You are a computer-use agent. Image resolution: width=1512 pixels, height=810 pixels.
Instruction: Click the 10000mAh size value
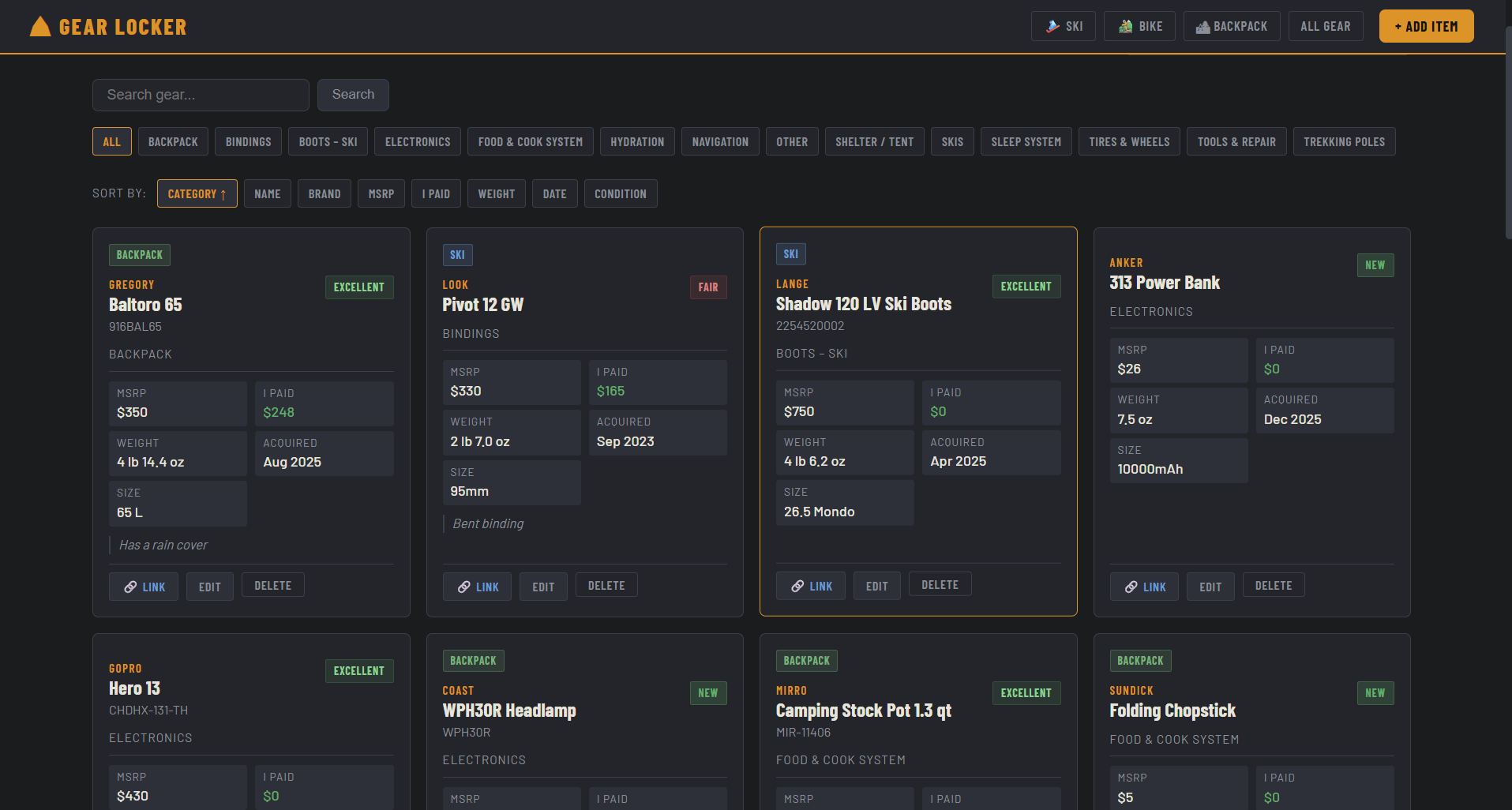coord(1150,469)
